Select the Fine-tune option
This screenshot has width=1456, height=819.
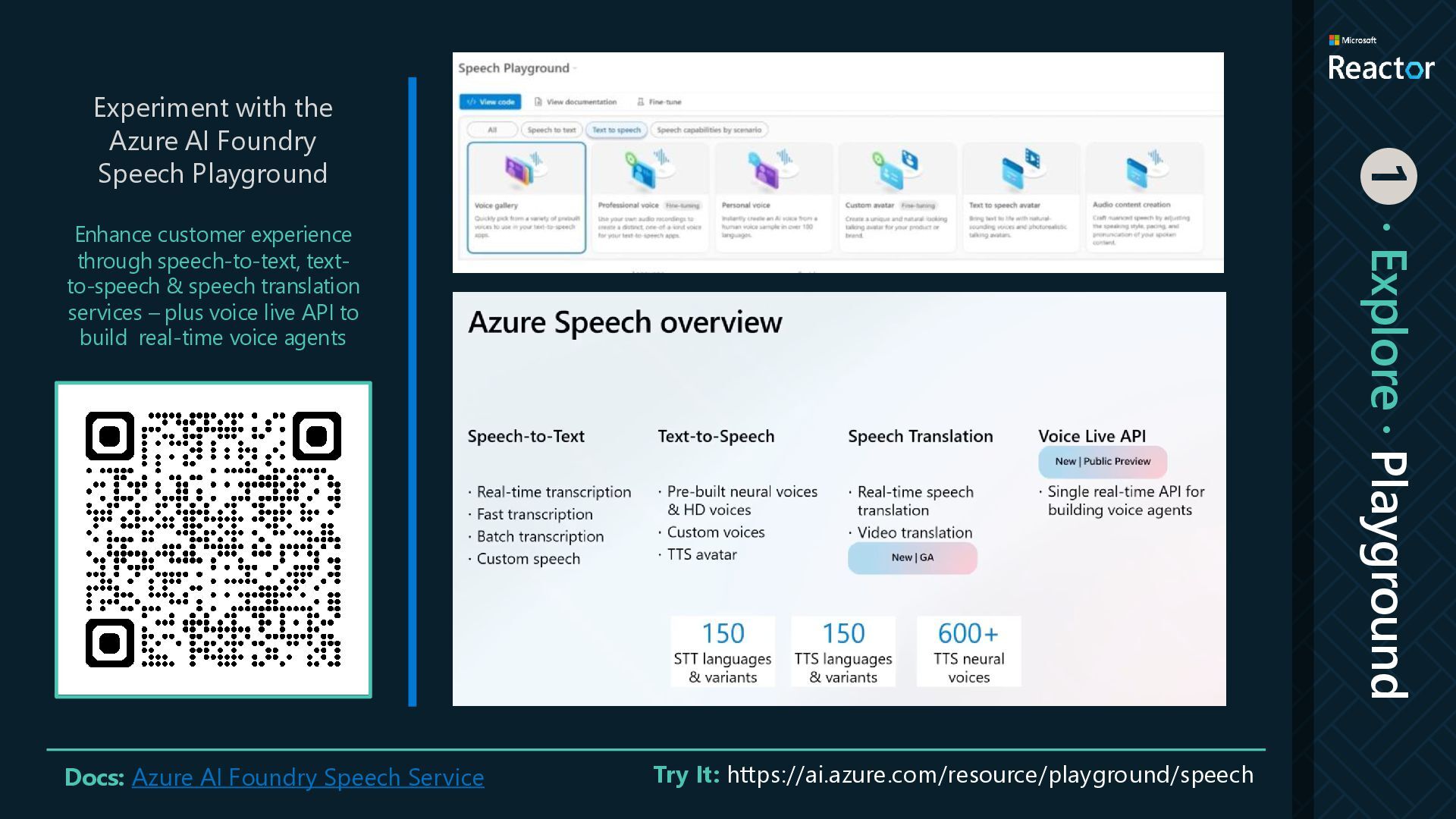(x=659, y=102)
